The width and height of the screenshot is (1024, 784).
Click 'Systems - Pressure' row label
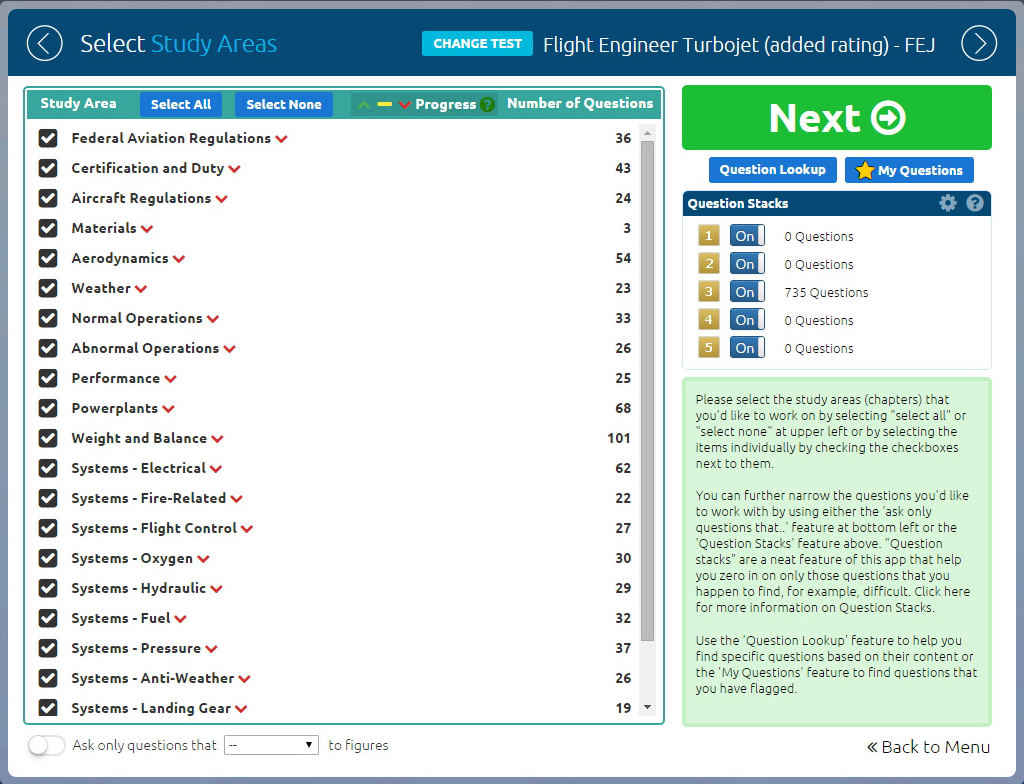point(136,649)
